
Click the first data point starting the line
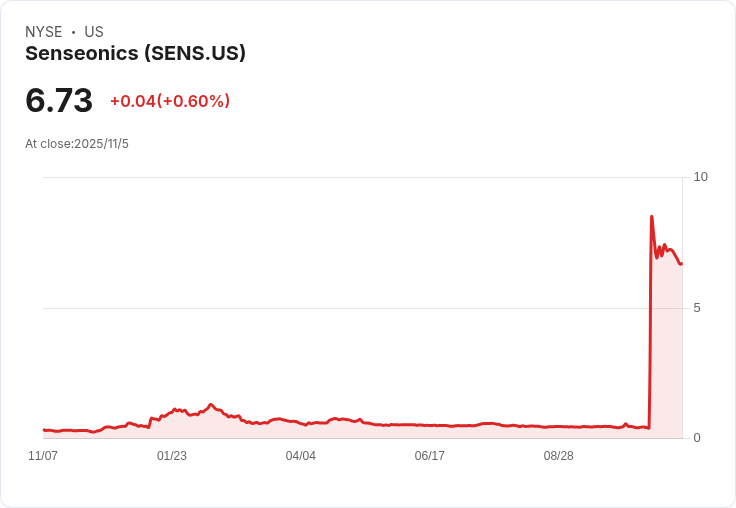[44, 430]
